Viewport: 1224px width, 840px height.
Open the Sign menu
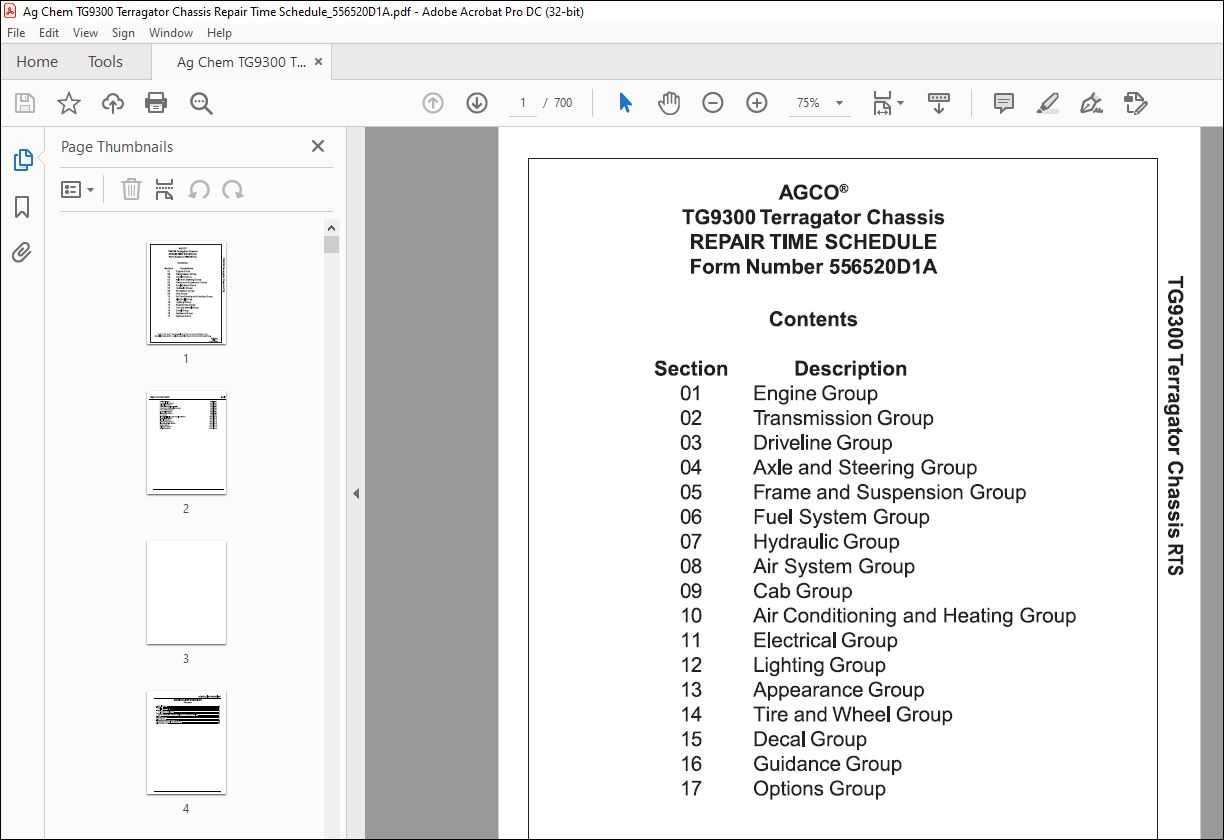[x=123, y=33]
